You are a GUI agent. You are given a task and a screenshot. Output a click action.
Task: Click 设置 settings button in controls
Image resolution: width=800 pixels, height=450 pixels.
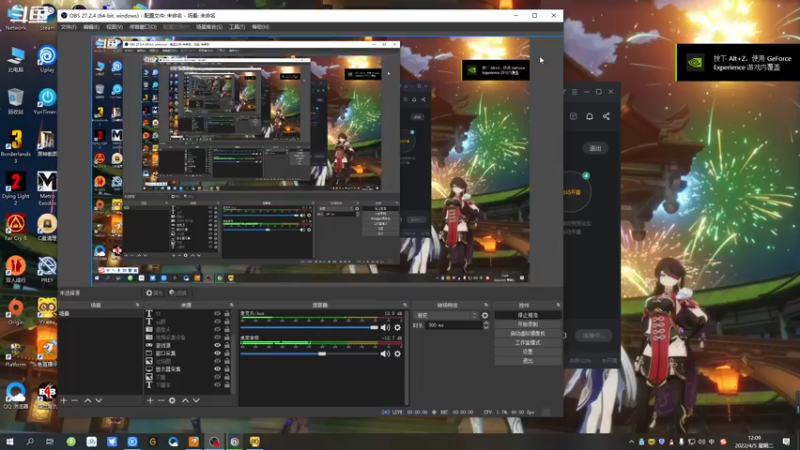pyautogui.click(x=528, y=352)
